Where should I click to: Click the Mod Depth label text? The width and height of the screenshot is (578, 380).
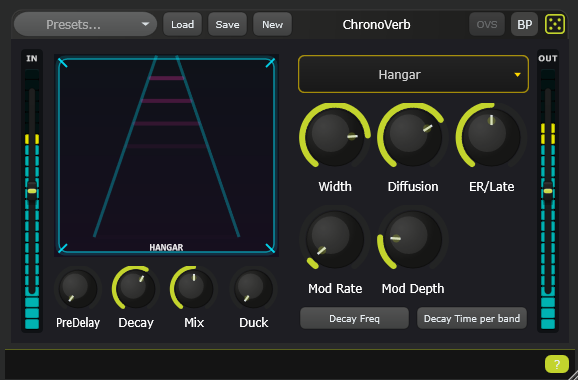[413, 289]
